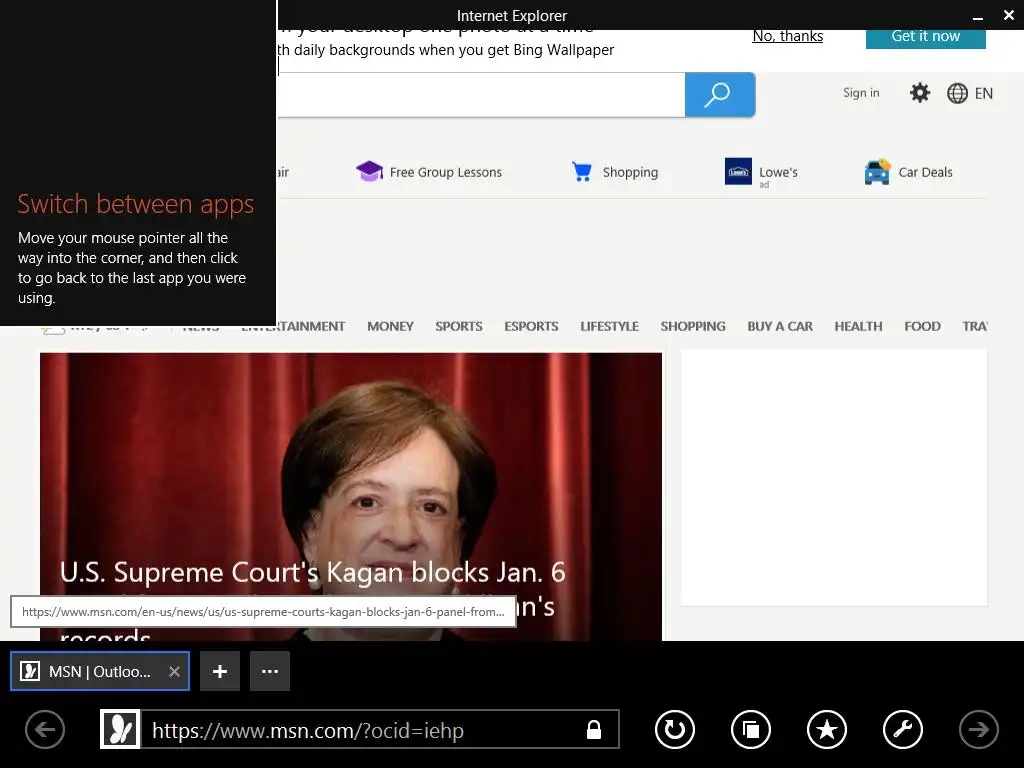
Task: Open the Lowe's ad shortcut
Action: (761, 172)
